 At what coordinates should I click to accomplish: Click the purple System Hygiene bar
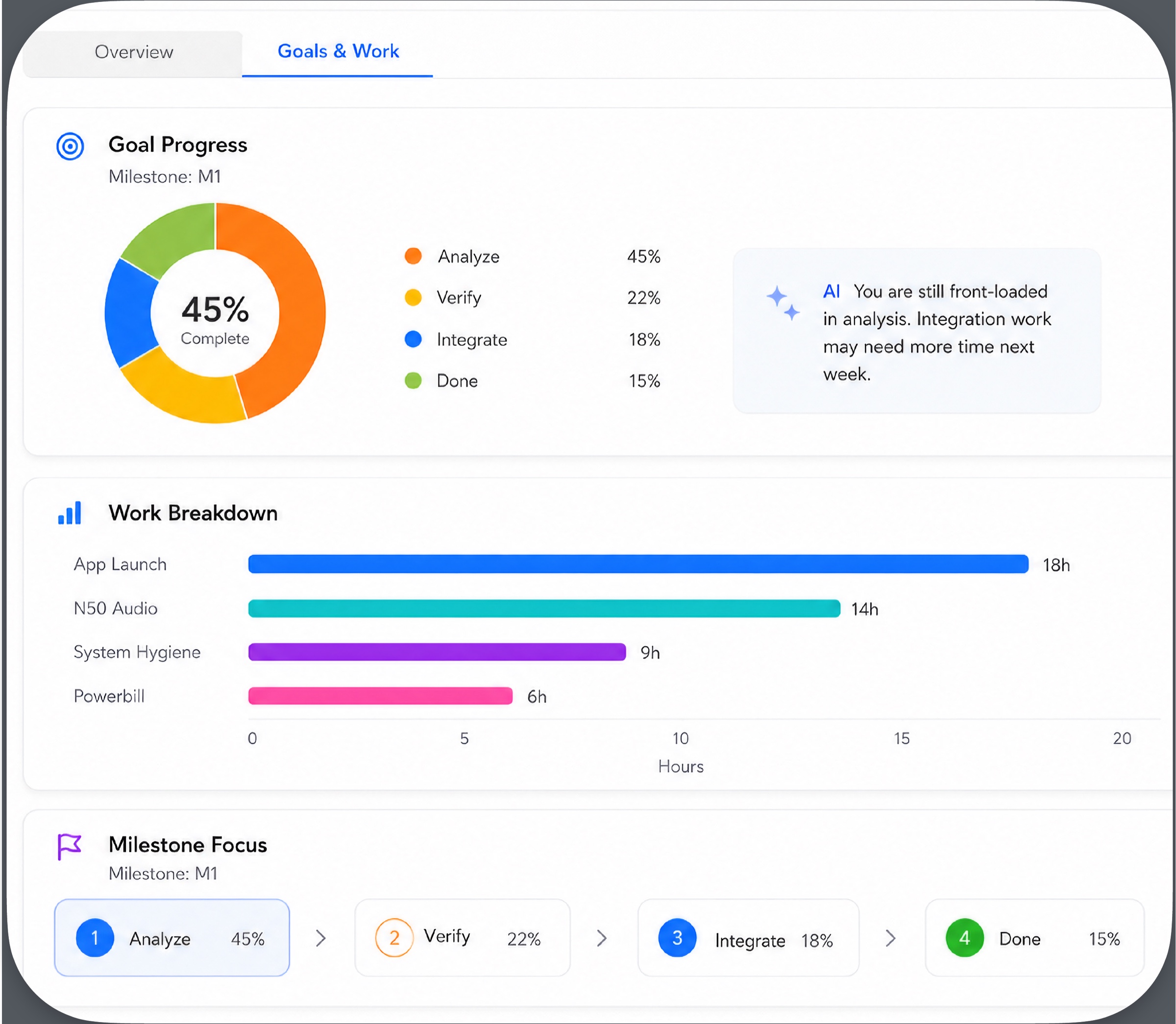coord(437,652)
